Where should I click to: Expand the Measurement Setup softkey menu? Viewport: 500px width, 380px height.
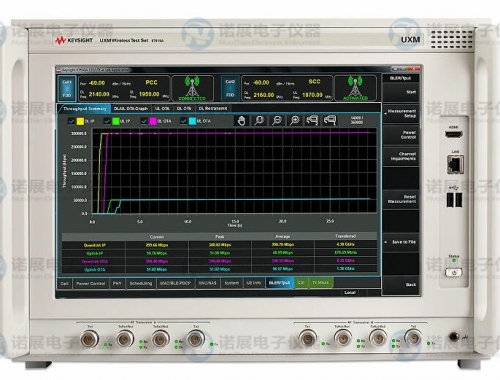(401, 113)
